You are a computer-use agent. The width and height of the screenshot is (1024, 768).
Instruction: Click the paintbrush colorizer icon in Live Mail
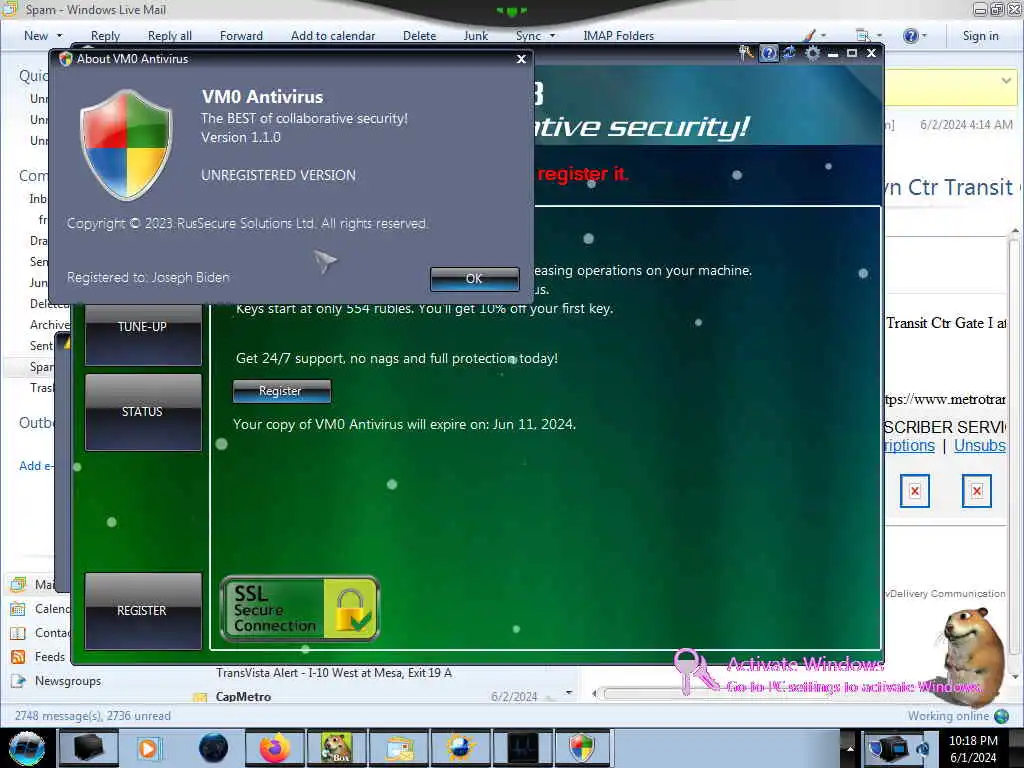tap(809, 35)
